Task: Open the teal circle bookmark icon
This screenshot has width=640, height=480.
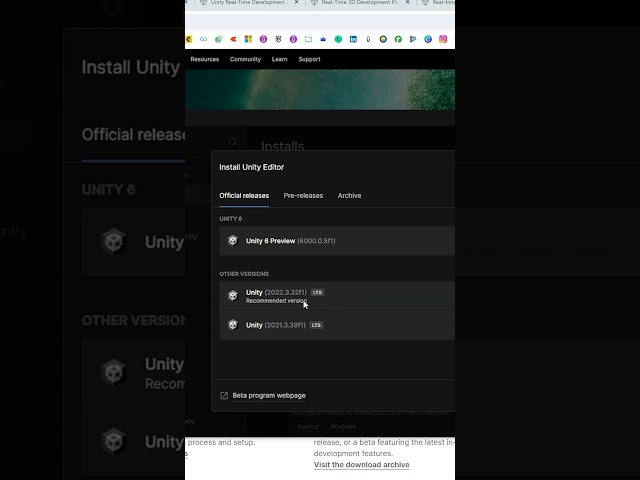Action: pos(338,39)
